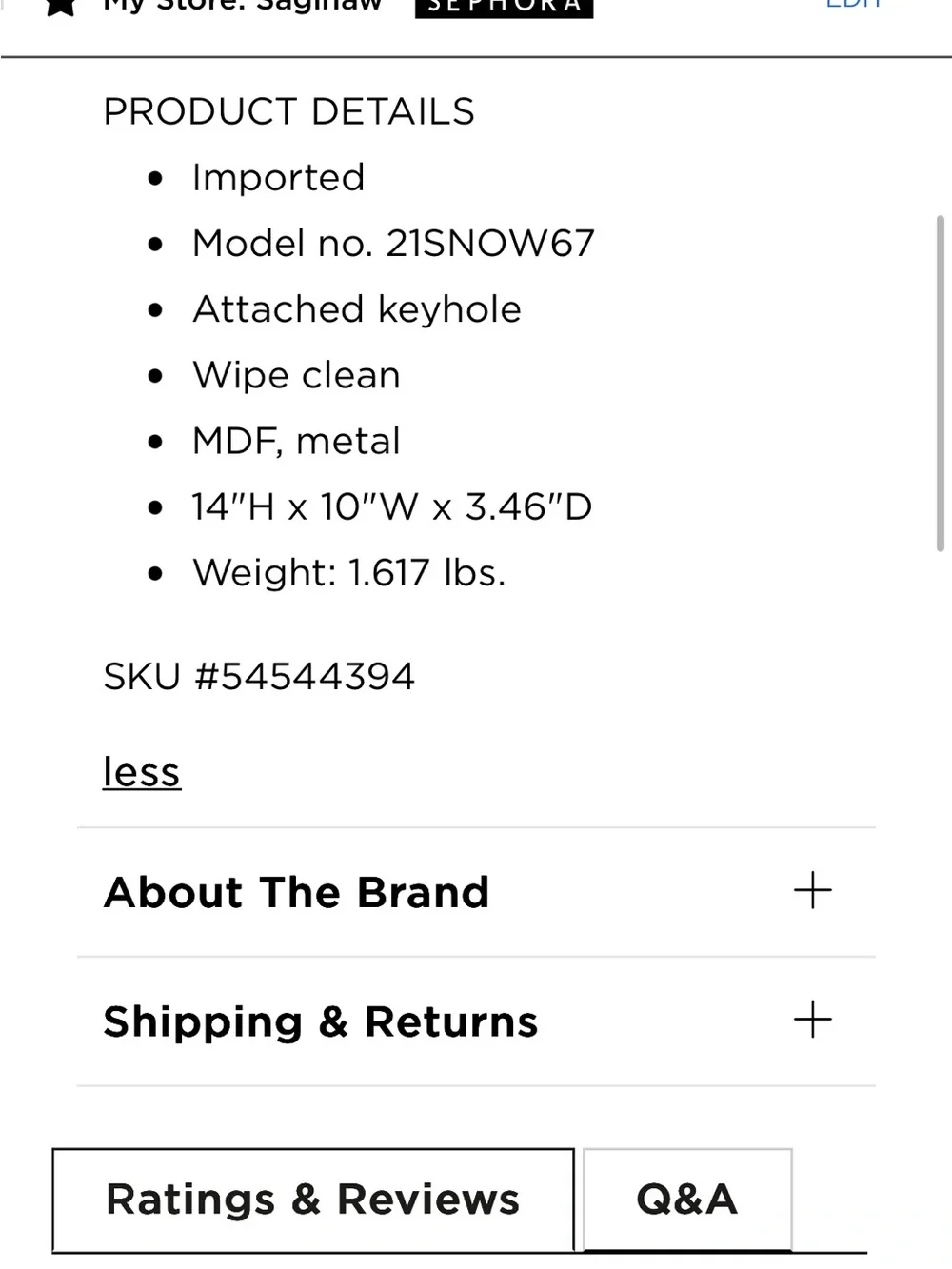
Task: Click the Attached keyhole bullet item
Action: pos(357,309)
